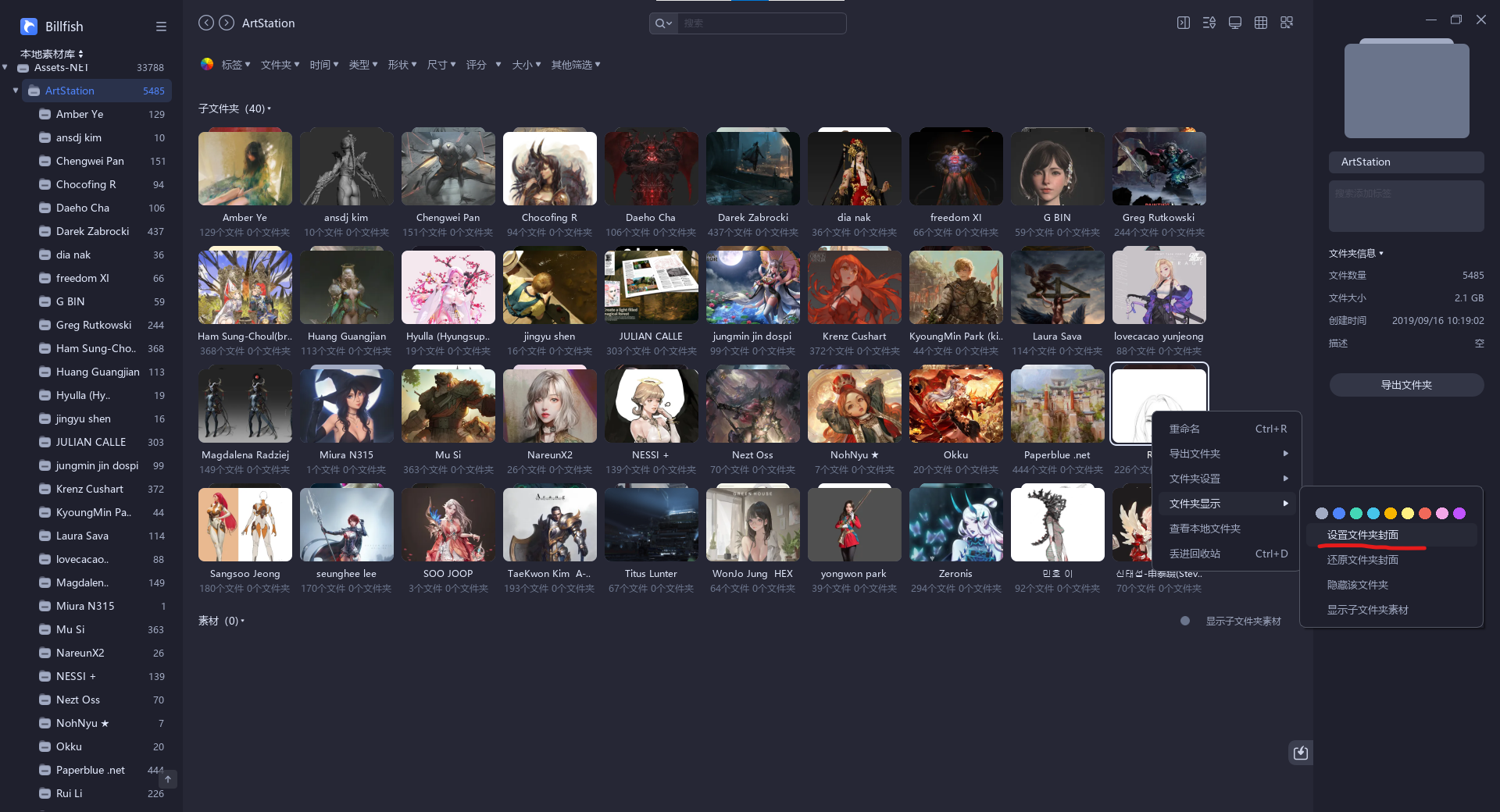Switch library via 本地素材库 selector

point(52,54)
